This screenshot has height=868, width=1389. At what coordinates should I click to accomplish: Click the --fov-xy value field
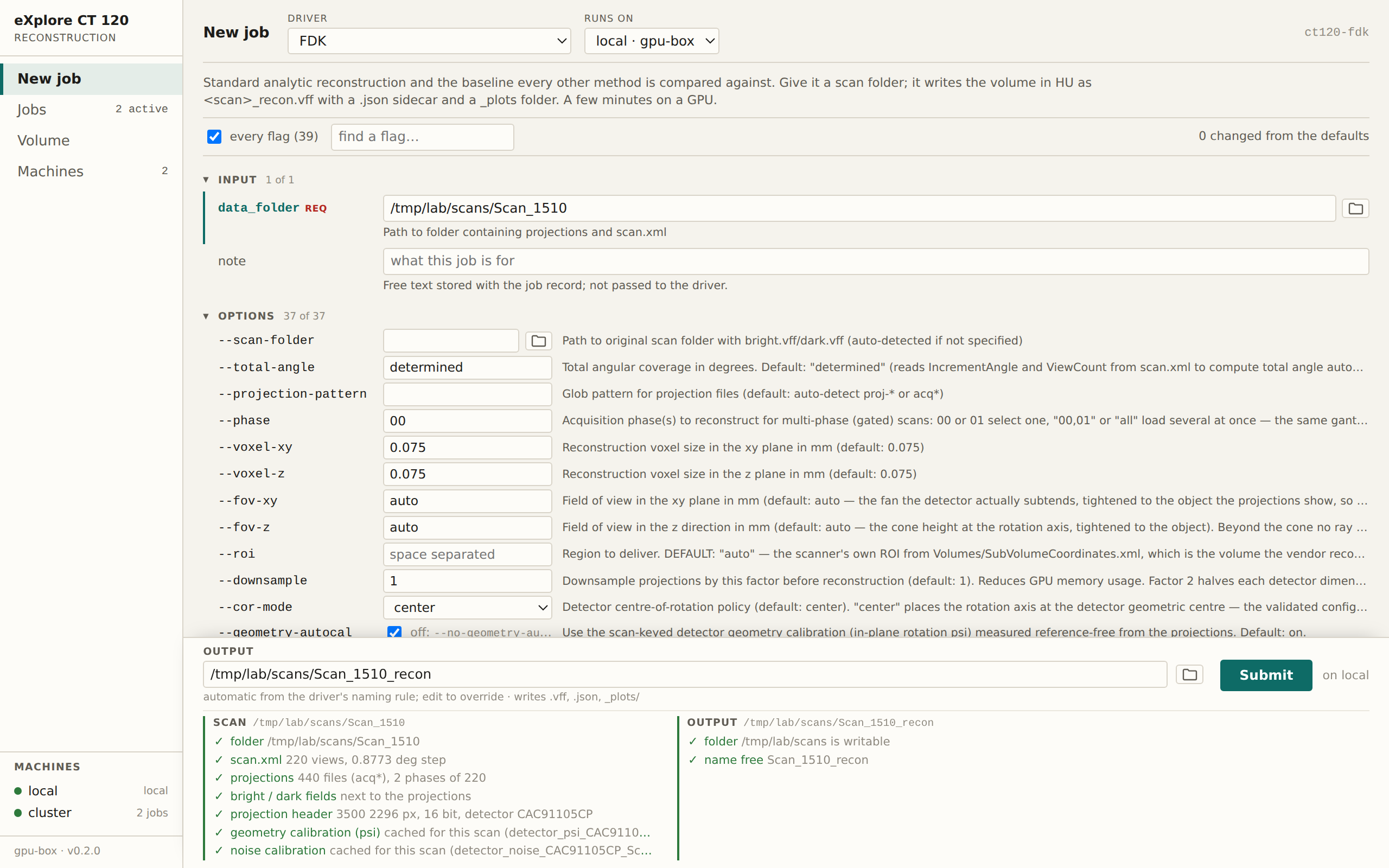tap(467, 501)
